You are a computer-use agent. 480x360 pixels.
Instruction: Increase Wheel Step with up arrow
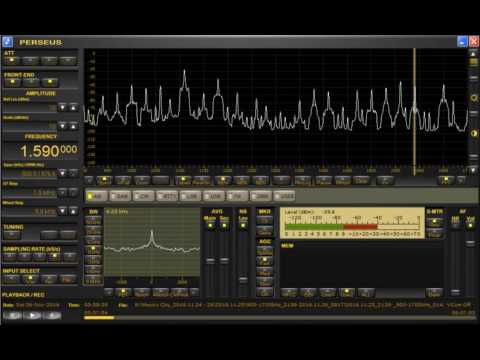(x=73, y=211)
